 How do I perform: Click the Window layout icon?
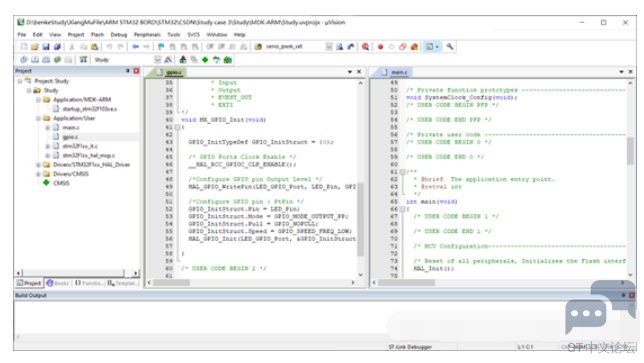tap(429, 47)
